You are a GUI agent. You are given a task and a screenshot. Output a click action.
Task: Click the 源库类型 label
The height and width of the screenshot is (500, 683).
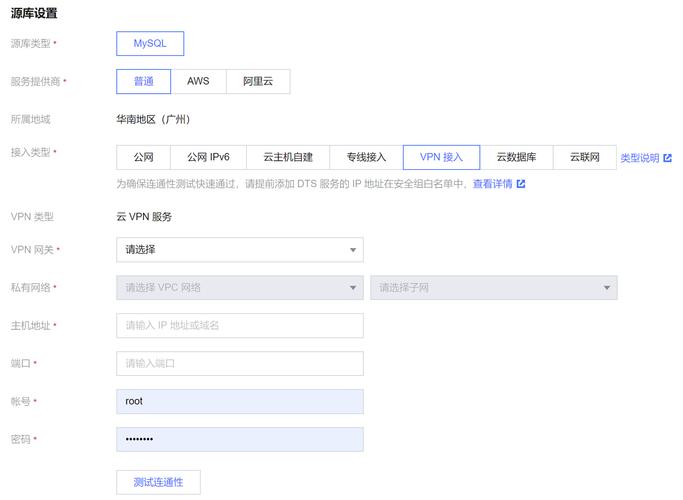pyautogui.click(x=30, y=44)
